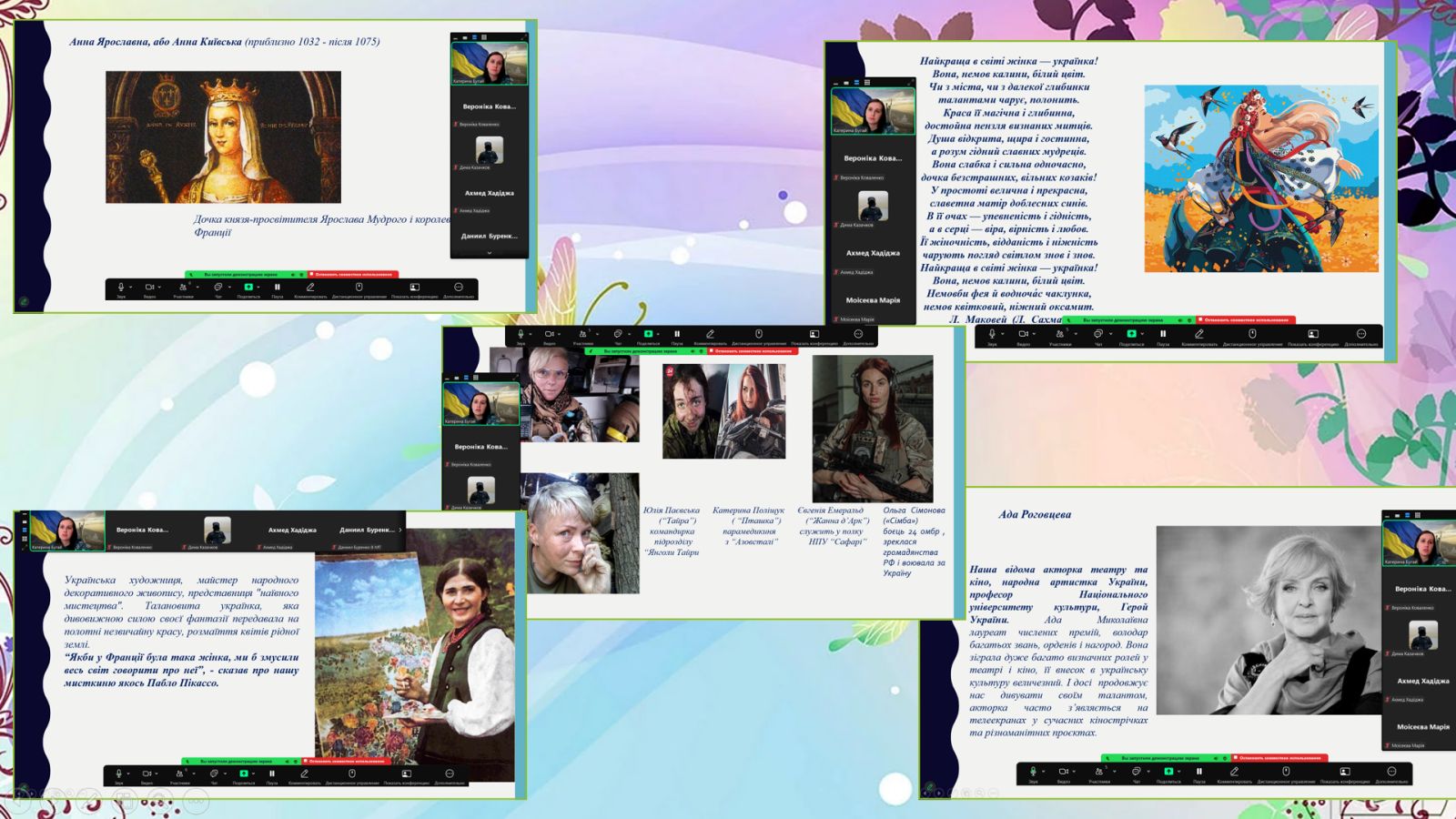Click green share screen icon in painter slide toolbar
1456x819 pixels.
(243, 773)
